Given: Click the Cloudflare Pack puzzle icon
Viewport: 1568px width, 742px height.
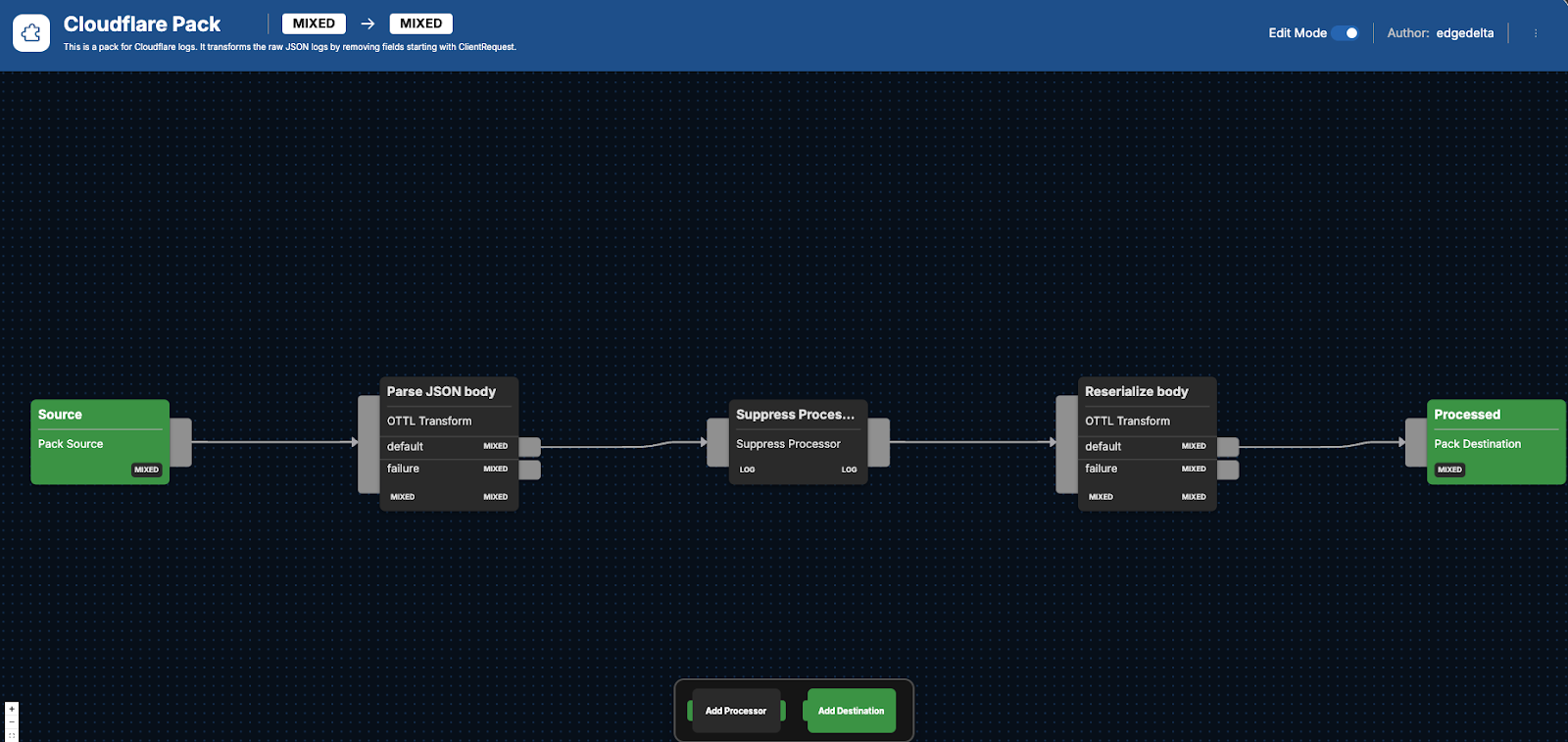Looking at the screenshot, I should coord(31,33).
